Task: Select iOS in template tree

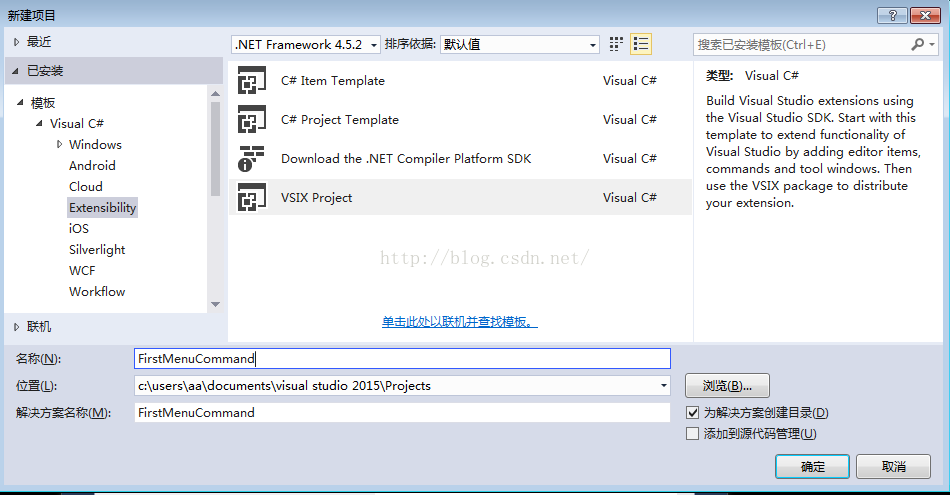Action: [79, 228]
